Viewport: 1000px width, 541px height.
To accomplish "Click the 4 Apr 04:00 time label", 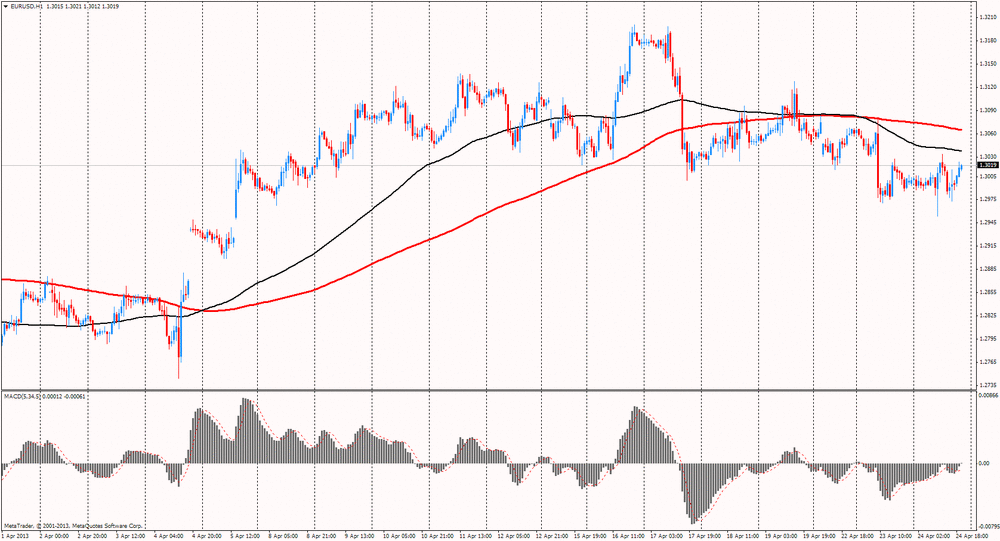I will [169, 536].
